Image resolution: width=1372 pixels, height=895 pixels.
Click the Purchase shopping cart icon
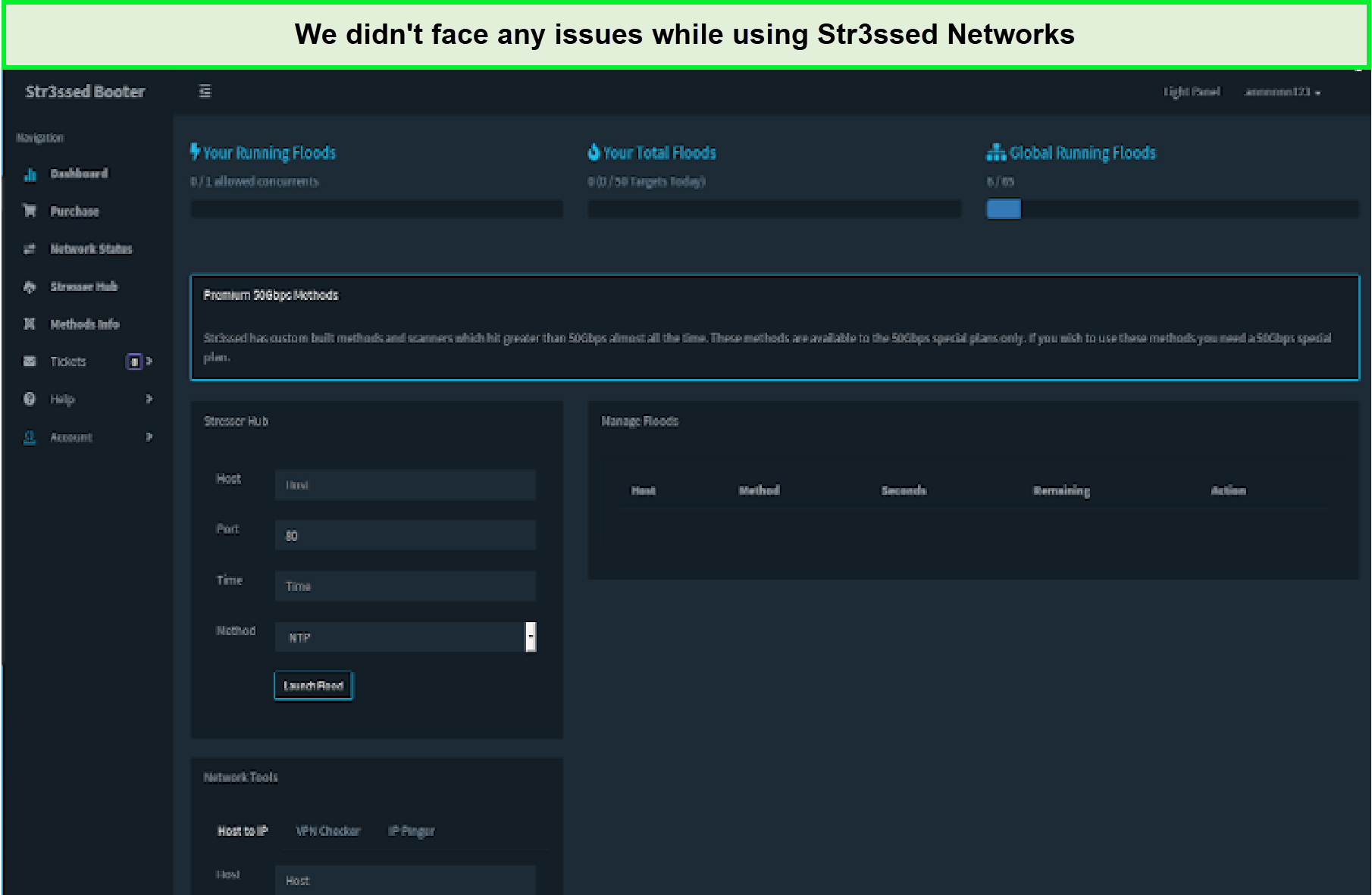tap(30, 211)
